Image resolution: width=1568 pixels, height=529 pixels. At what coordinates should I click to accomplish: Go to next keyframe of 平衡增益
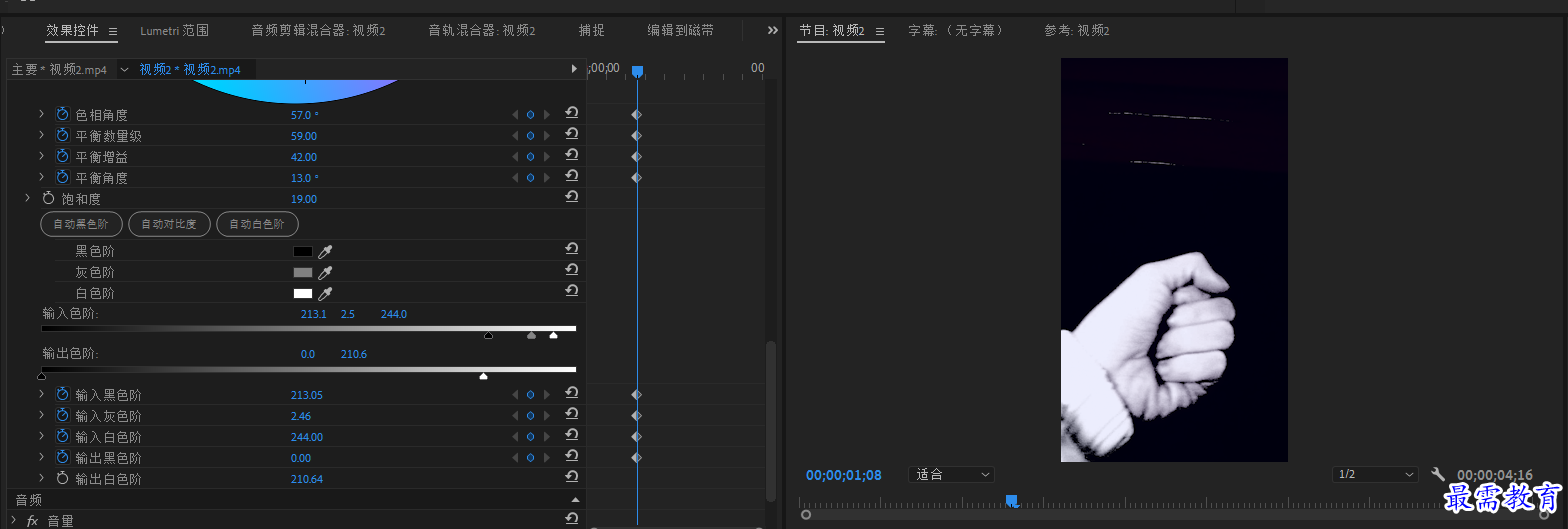[546, 157]
